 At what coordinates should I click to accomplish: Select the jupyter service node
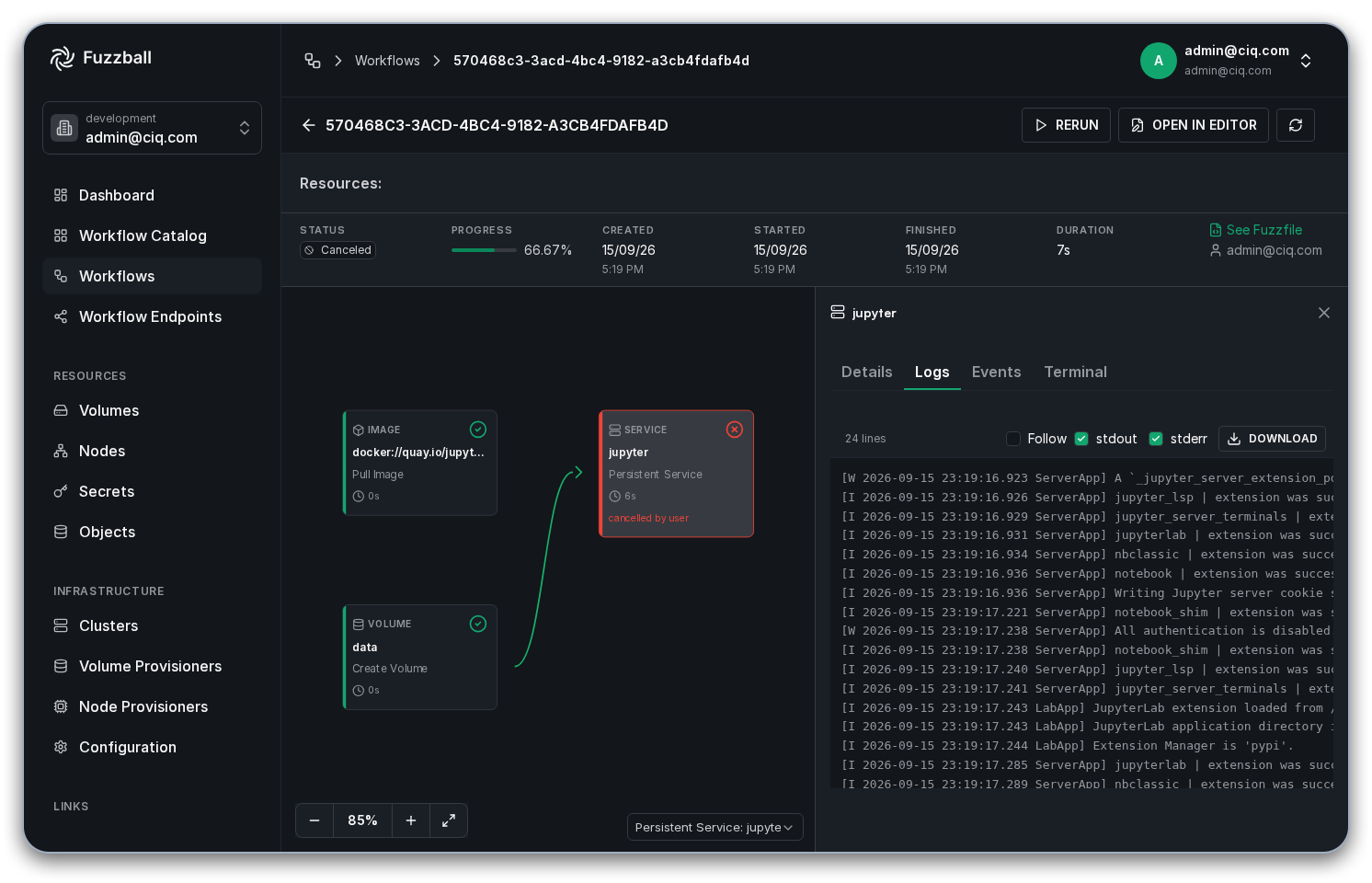pos(677,474)
